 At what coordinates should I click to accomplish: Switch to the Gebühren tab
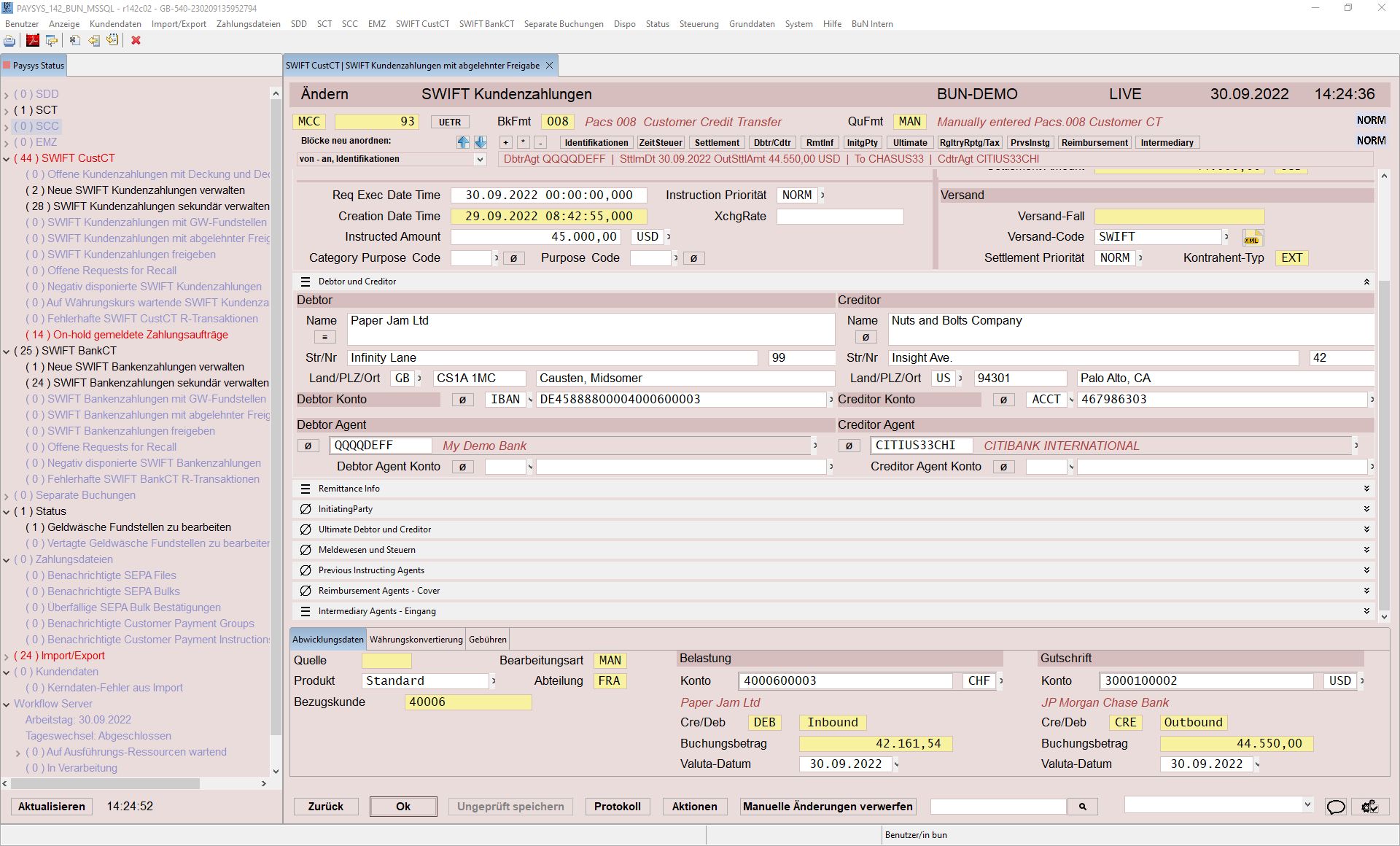point(487,640)
